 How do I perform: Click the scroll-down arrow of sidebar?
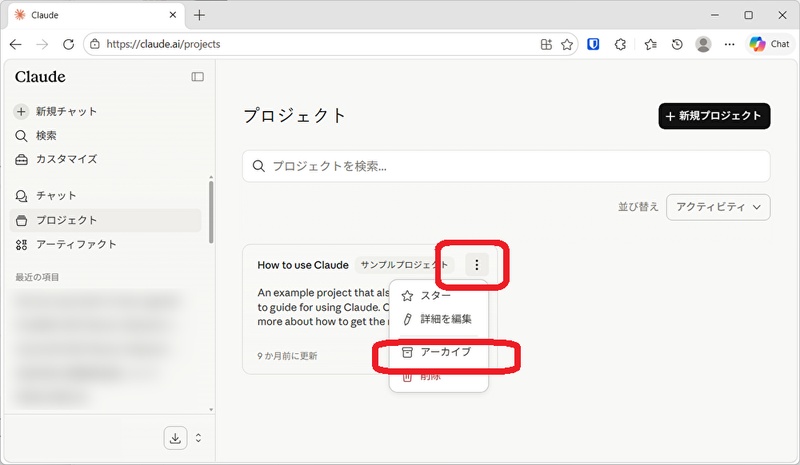(211, 409)
